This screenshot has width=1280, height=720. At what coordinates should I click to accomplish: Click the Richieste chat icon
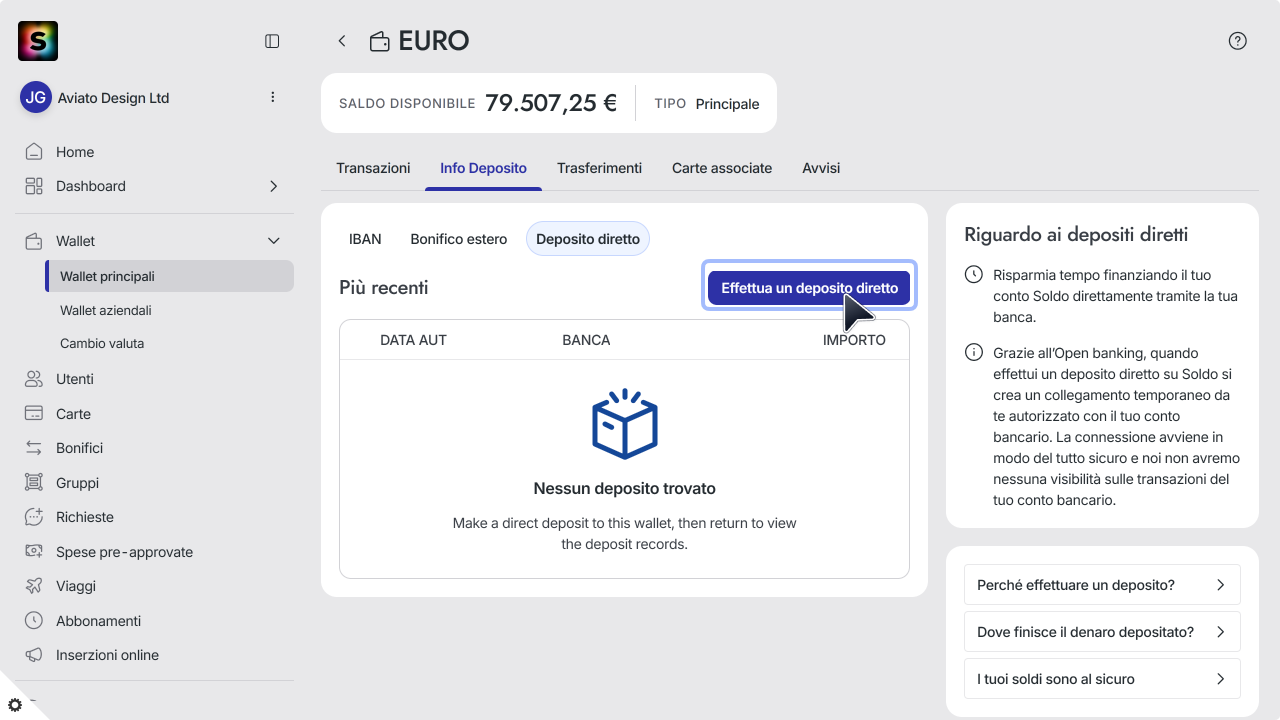[34, 517]
